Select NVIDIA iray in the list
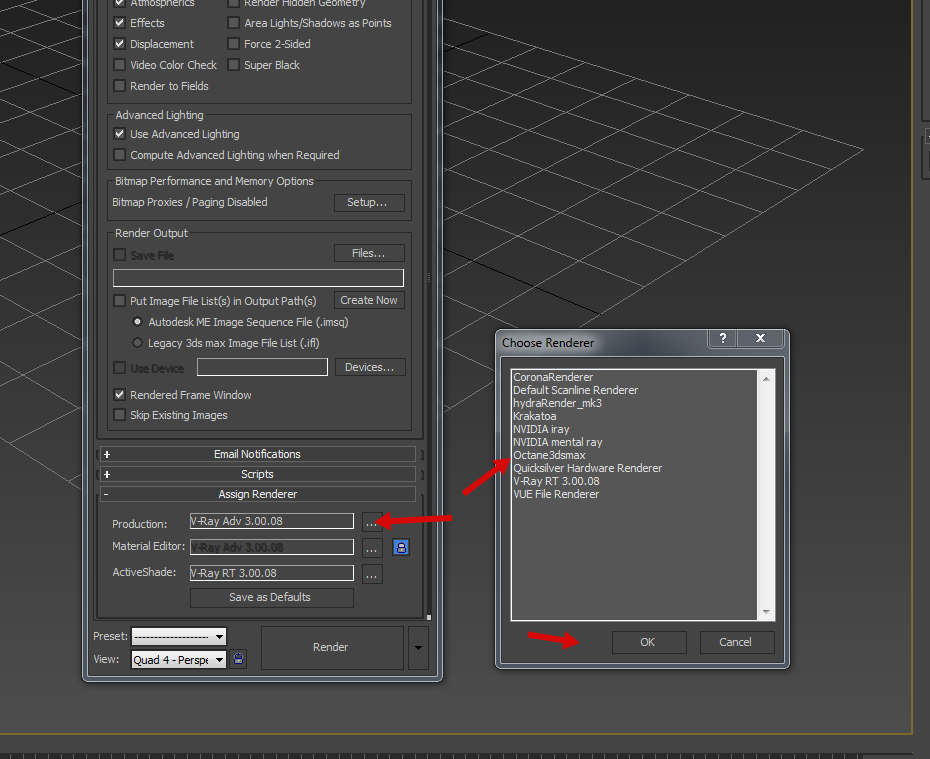The height and width of the screenshot is (759, 930). (x=541, y=429)
